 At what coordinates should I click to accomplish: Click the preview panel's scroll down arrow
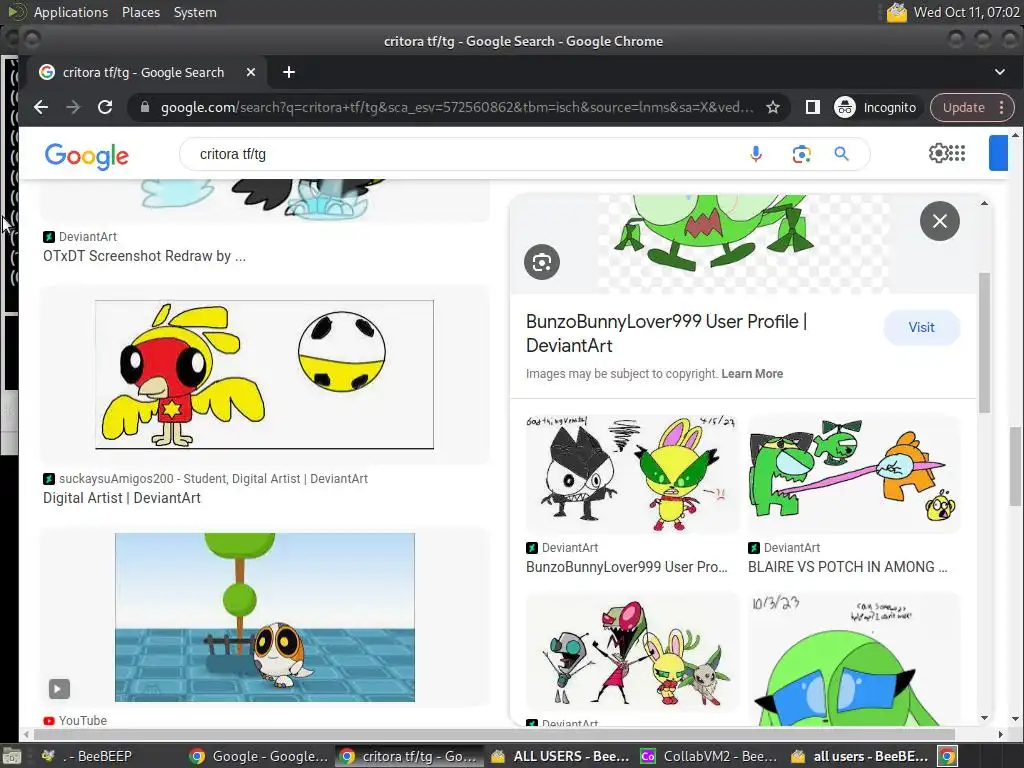[984, 718]
